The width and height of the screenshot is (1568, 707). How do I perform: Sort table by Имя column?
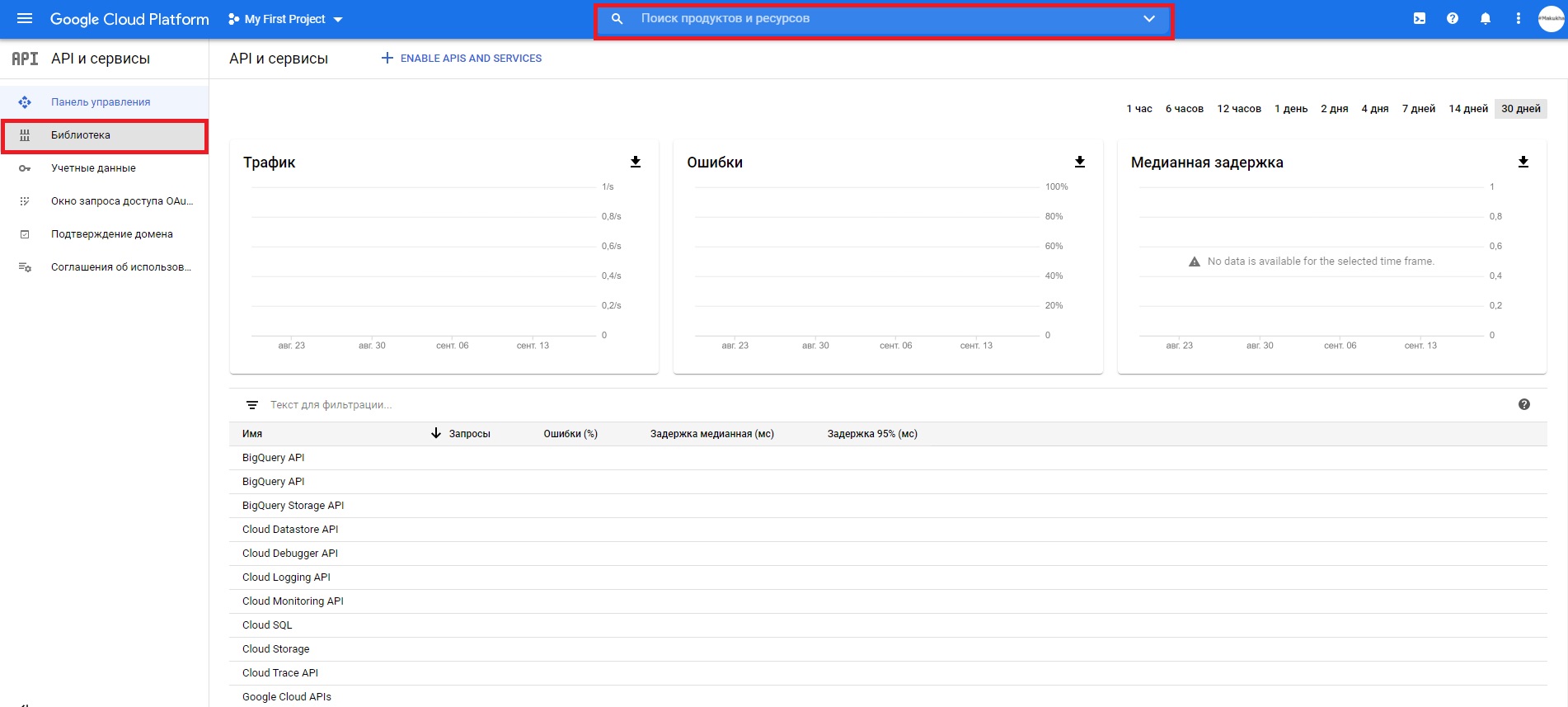pyautogui.click(x=252, y=434)
